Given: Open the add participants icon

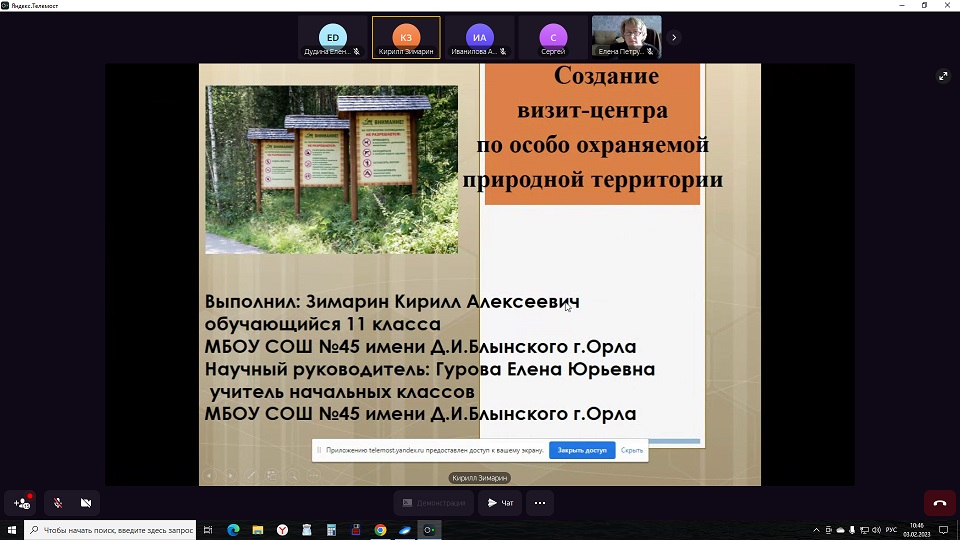Looking at the screenshot, I should tap(22, 503).
